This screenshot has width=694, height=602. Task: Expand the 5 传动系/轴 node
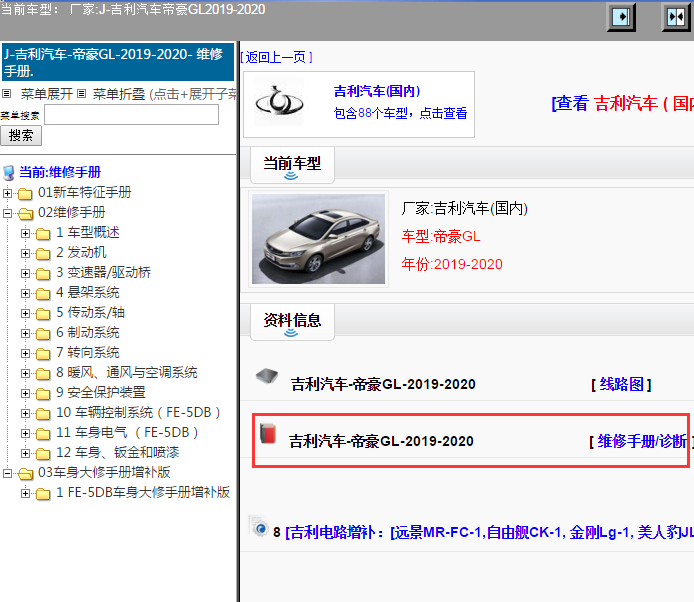coord(25,313)
